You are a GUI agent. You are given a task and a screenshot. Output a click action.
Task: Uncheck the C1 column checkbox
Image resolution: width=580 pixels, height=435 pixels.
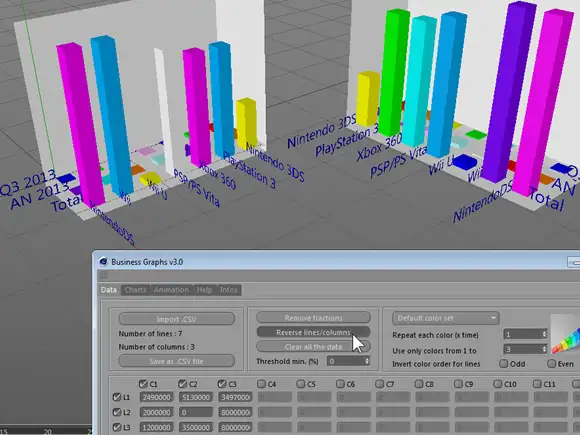(x=143, y=384)
